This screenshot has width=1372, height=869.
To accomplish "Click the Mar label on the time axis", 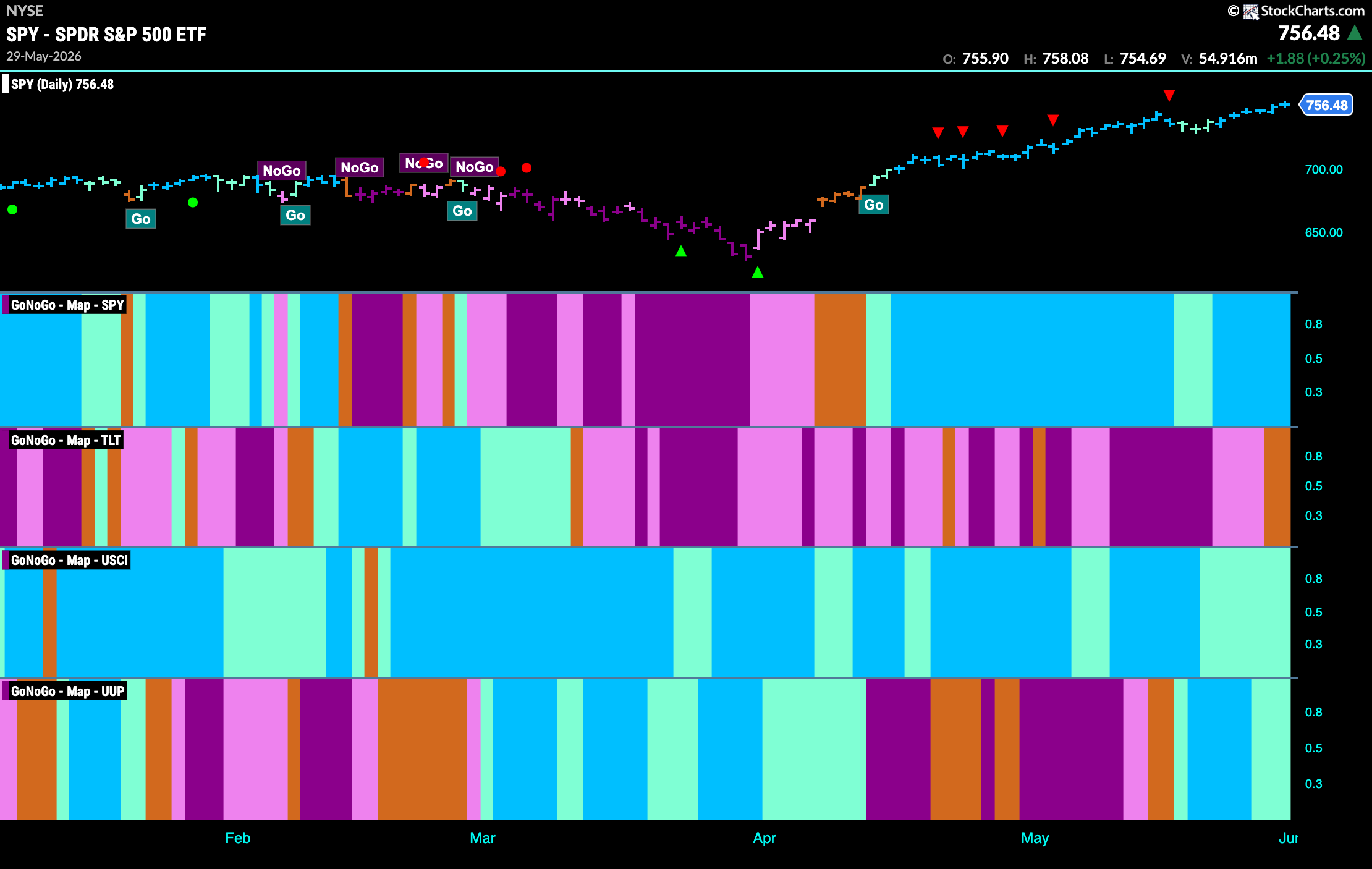I will coord(483,838).
